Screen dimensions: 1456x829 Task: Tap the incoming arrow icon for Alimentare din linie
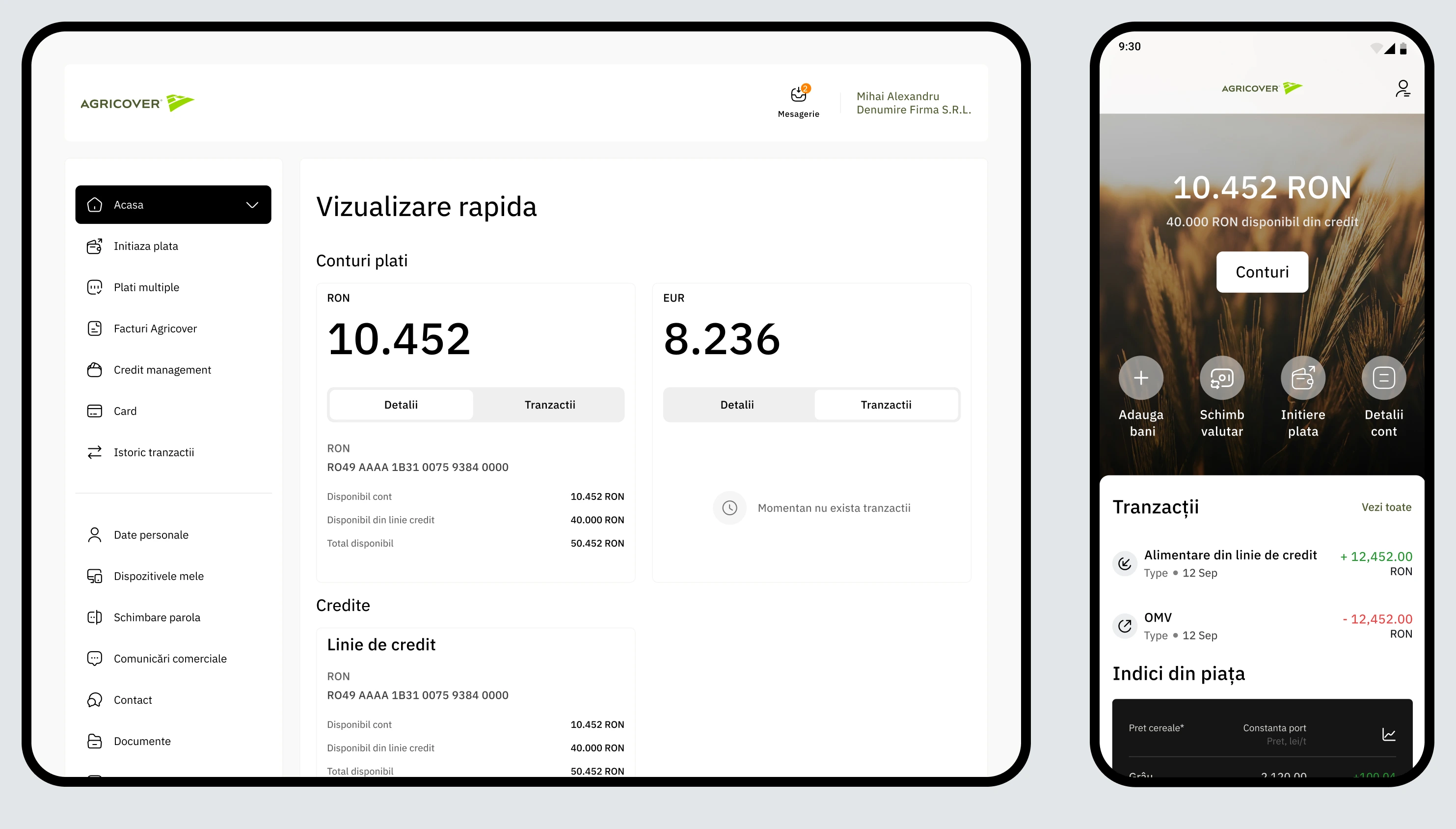1125,564
